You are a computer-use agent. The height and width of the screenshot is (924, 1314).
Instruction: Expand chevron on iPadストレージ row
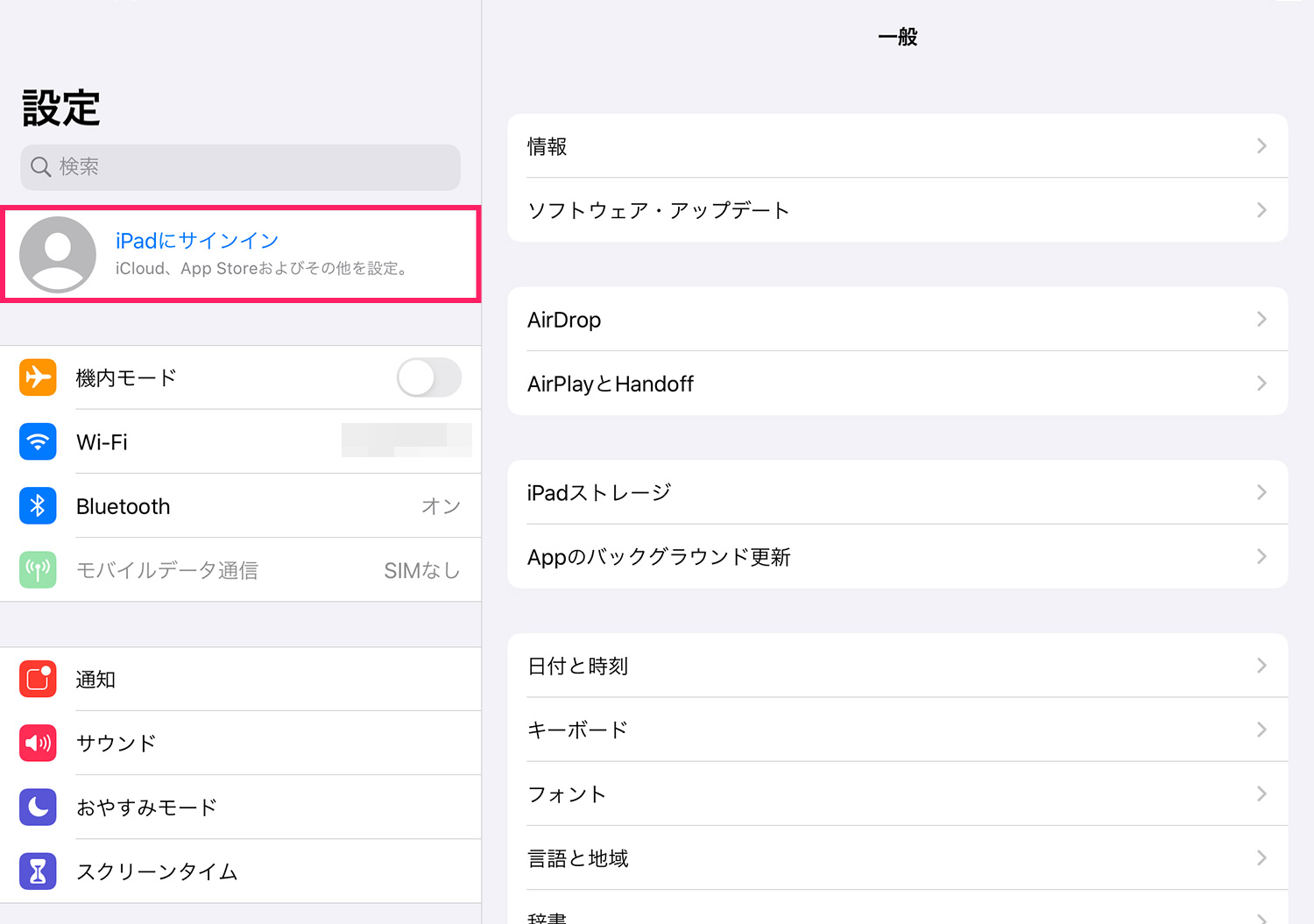pyautogui.click(x=1261, y=492)
